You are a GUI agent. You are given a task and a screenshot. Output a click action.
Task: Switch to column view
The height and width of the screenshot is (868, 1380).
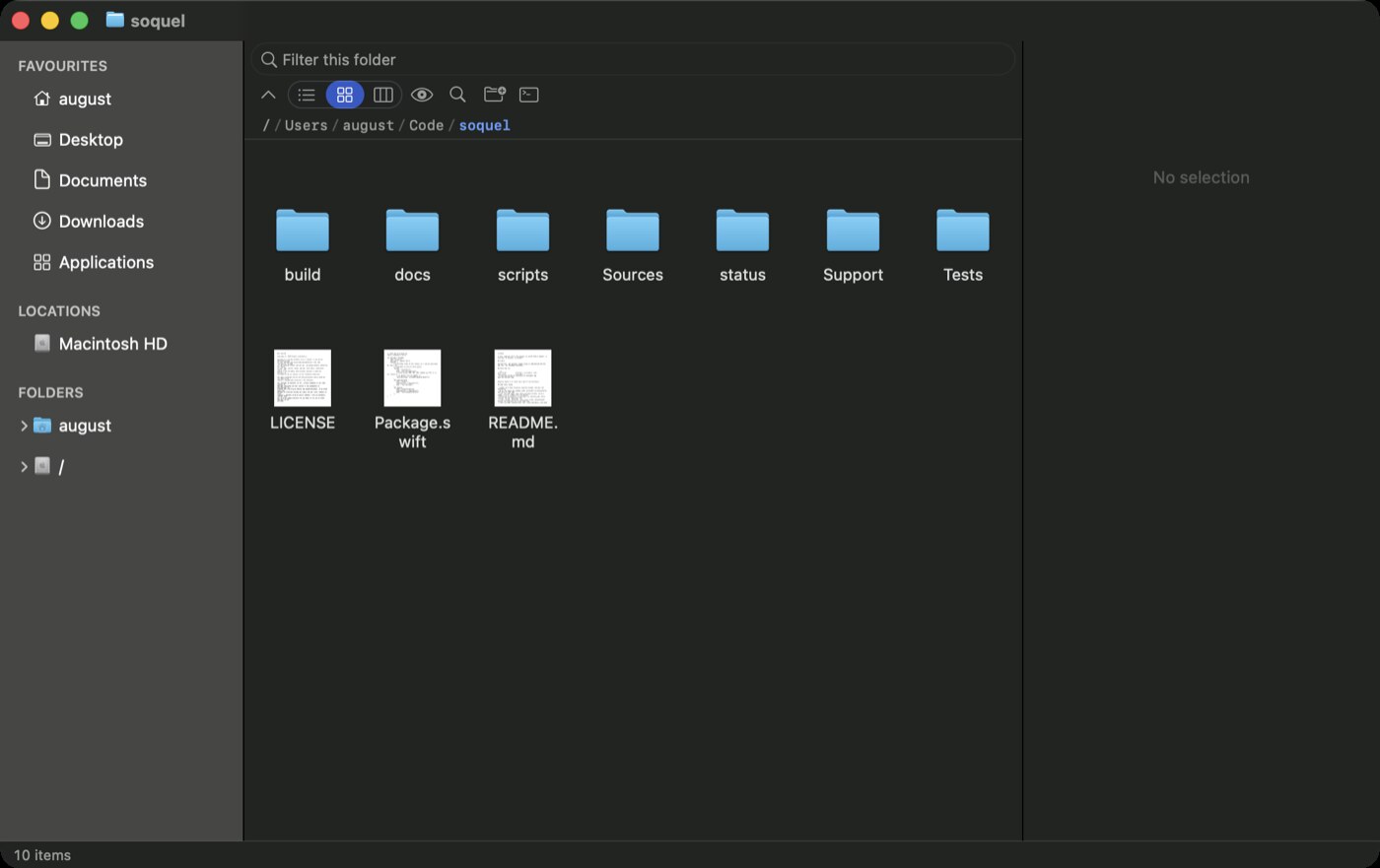[x=383, y=95]
